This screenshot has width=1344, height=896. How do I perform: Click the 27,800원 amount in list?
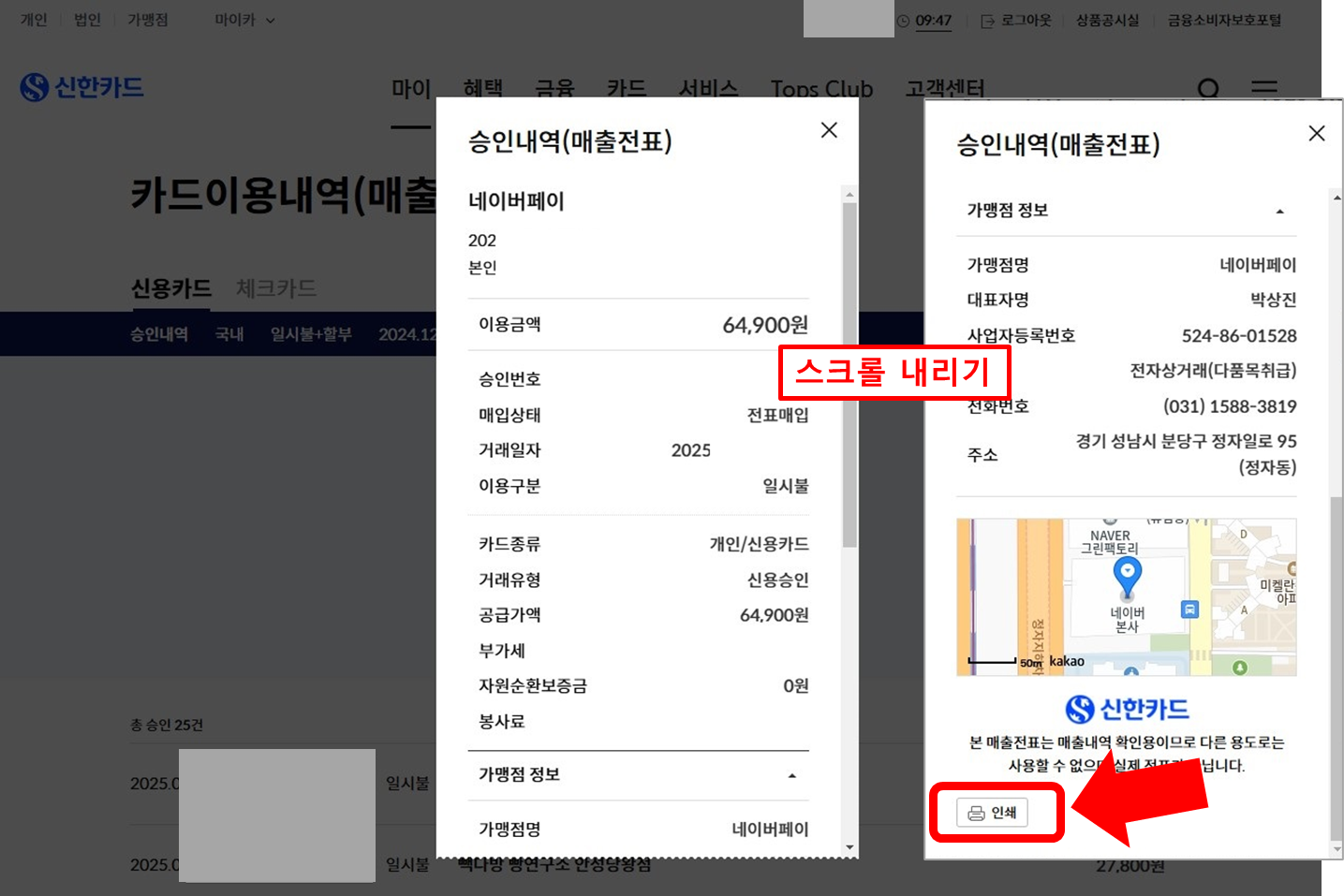pos(1130,867)
